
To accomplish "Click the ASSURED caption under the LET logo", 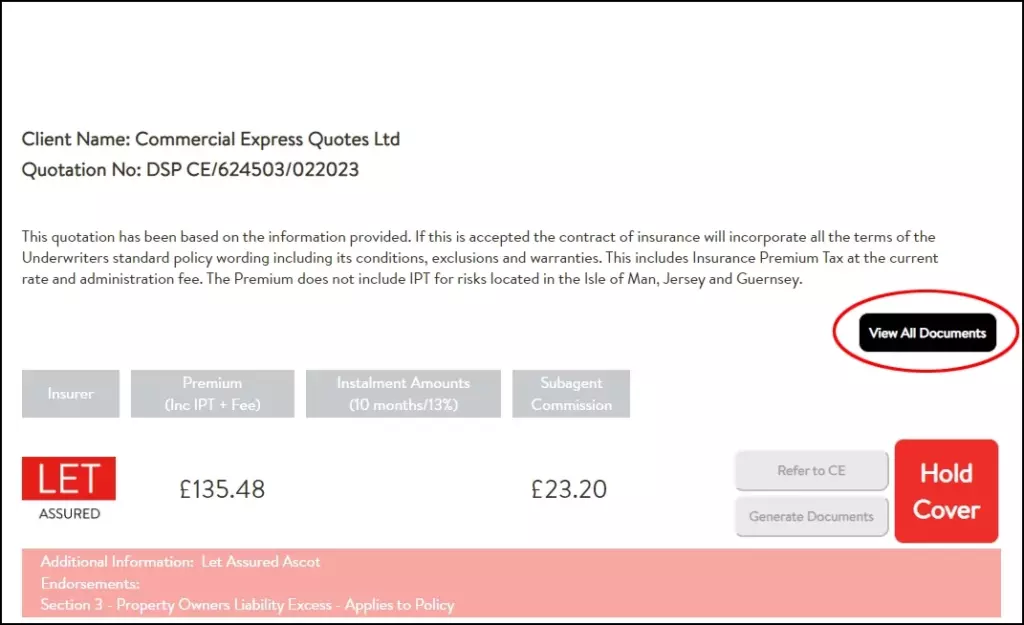I will pyautogui.click(x=69, y=514).
